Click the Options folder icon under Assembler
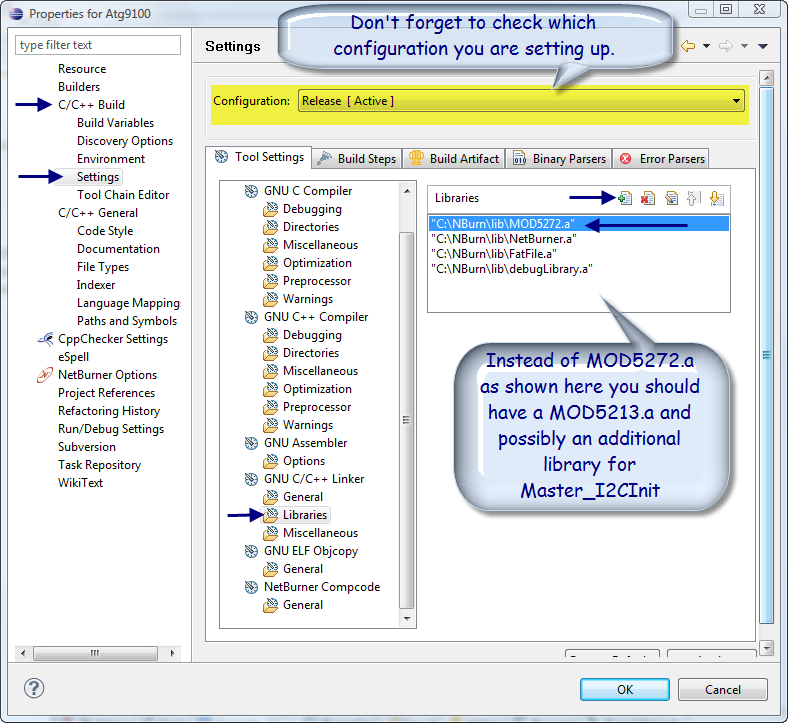 pyautogui.click(x=270, y=461)
